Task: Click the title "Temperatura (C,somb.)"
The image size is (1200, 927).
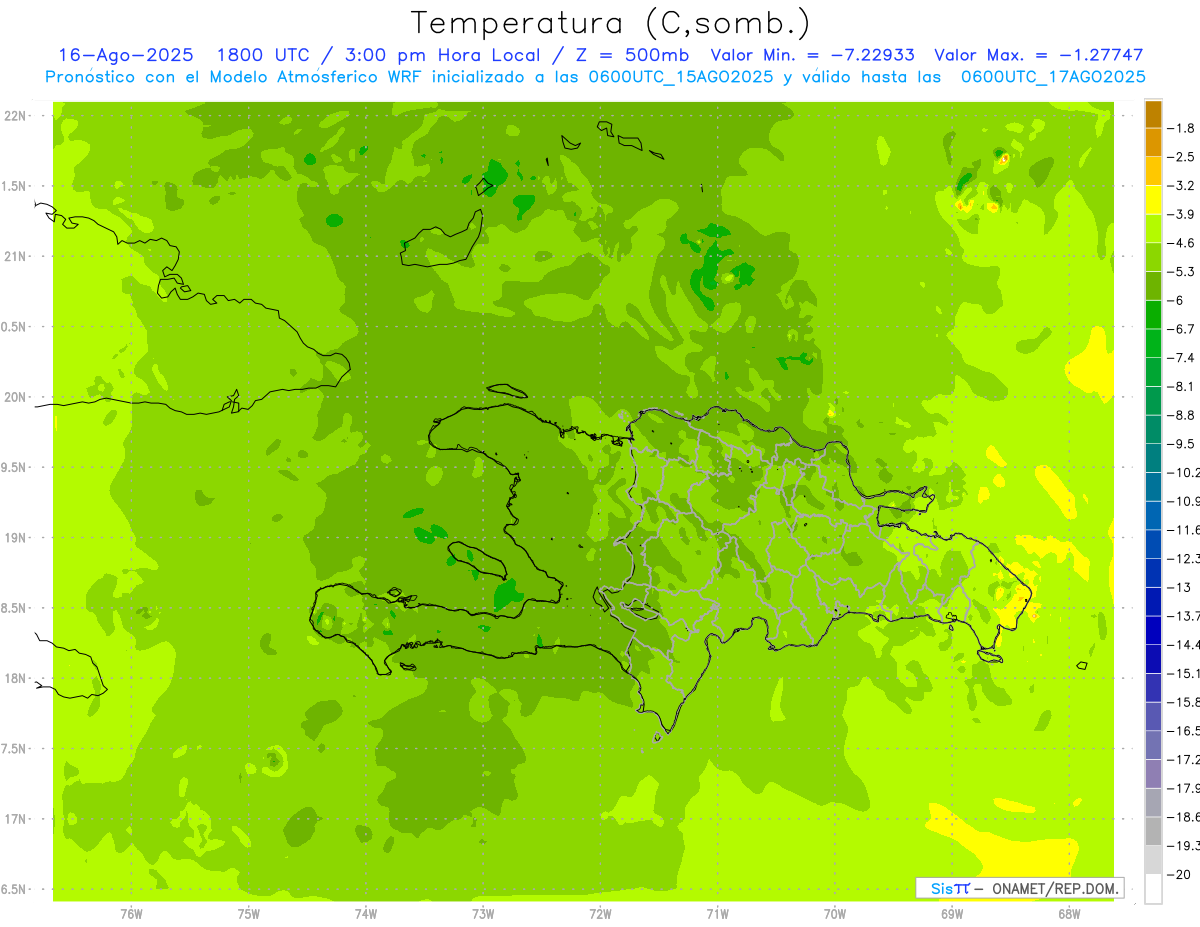Action: (x=611, y=23)
